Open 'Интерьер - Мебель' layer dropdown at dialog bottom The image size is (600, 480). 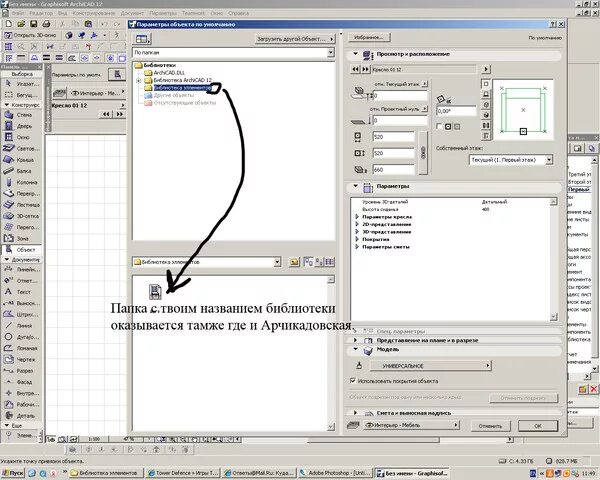click(x=411, y=425)
